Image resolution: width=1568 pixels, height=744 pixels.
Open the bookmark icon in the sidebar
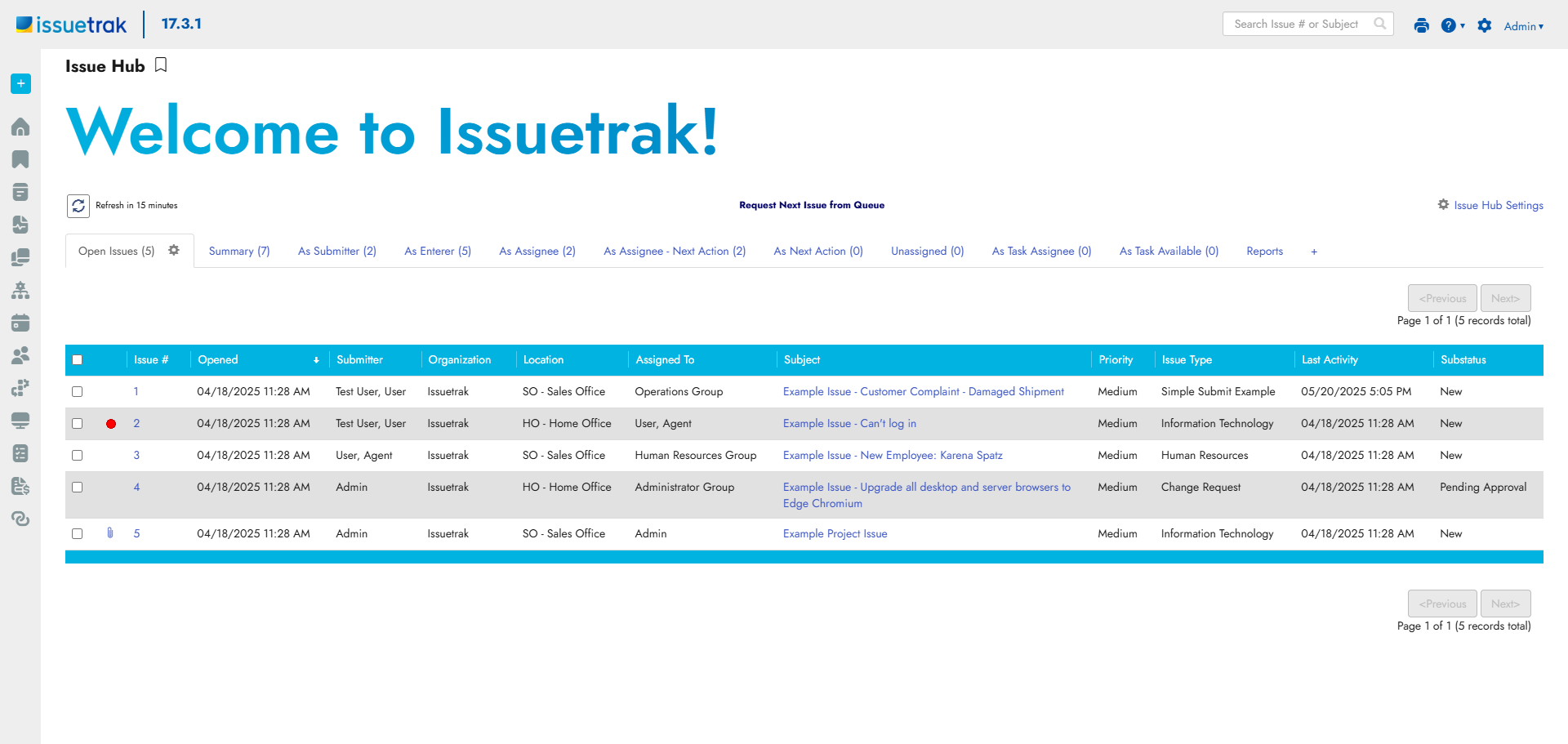21,159
